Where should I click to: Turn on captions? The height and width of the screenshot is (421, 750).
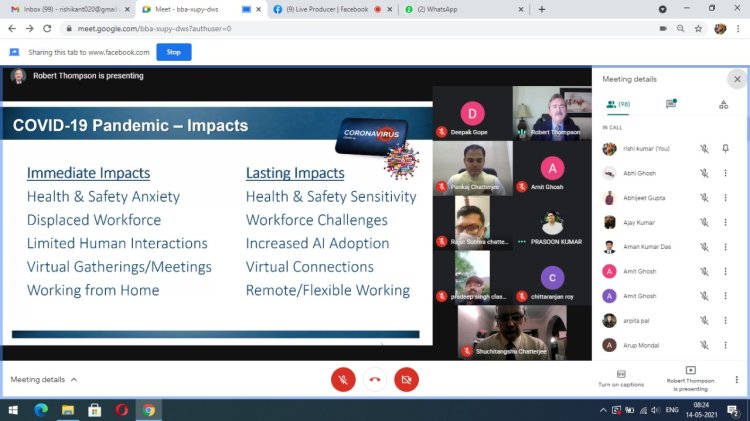point(620,379)
